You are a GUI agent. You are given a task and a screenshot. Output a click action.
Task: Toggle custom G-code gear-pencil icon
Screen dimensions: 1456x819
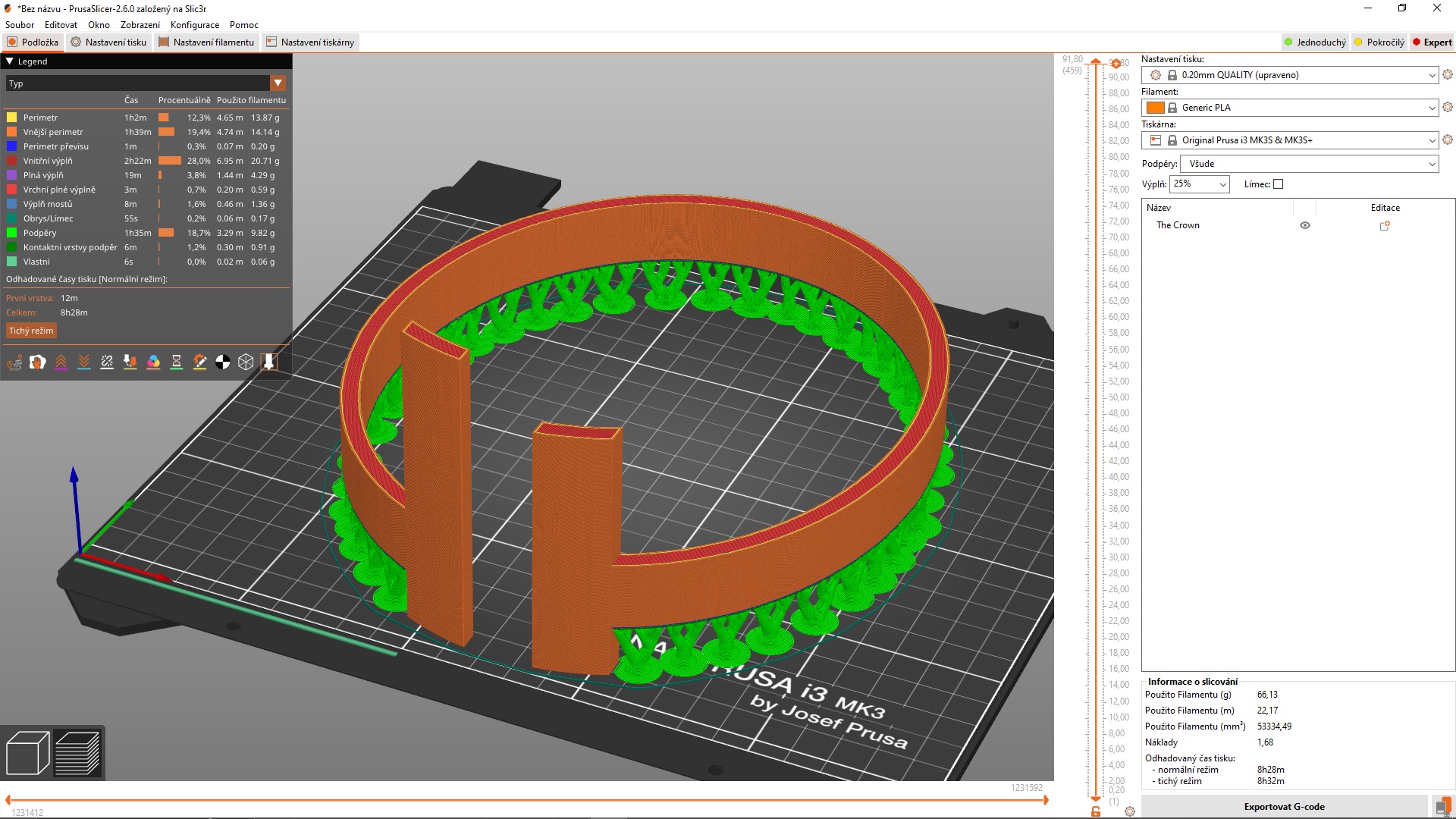coord(199,362)
